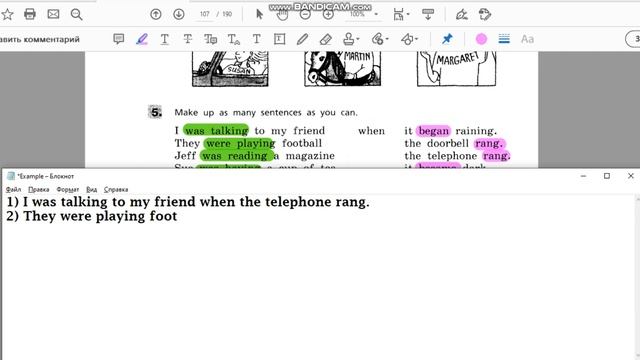Click the highlighted 'was reading' text
The height and width of the screenshot is (360, 640).
pyautogui.click(x=237, y=156)
